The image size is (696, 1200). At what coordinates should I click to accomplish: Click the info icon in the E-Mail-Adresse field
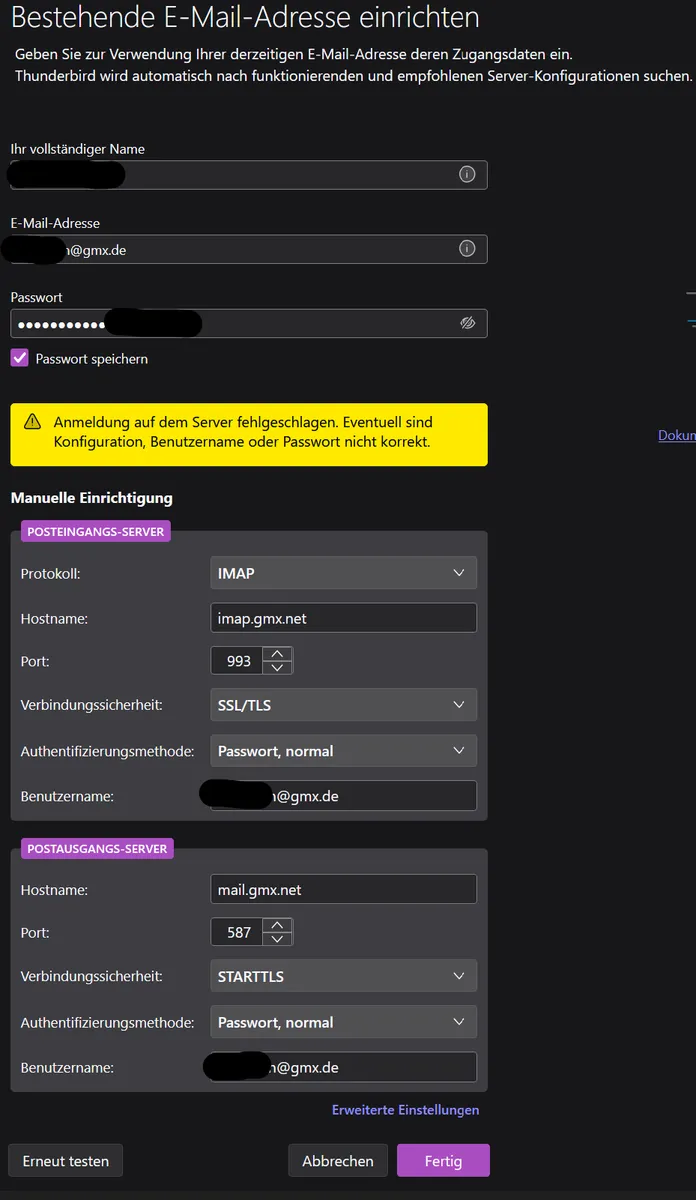(x=467, y=249)
